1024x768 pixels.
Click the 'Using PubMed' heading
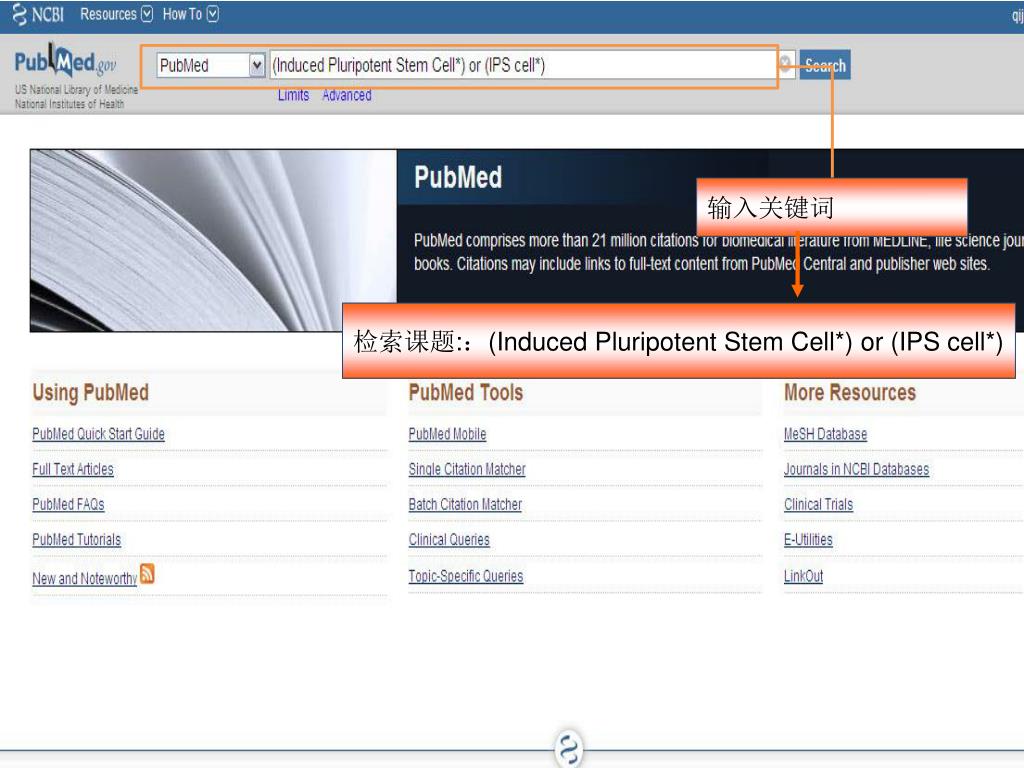91,392
